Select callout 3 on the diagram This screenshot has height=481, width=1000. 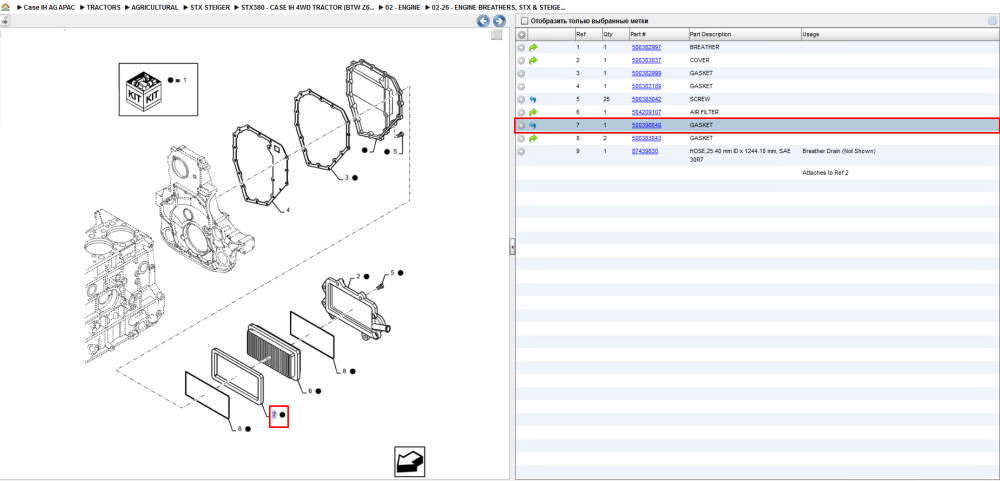tap(346, 177)
